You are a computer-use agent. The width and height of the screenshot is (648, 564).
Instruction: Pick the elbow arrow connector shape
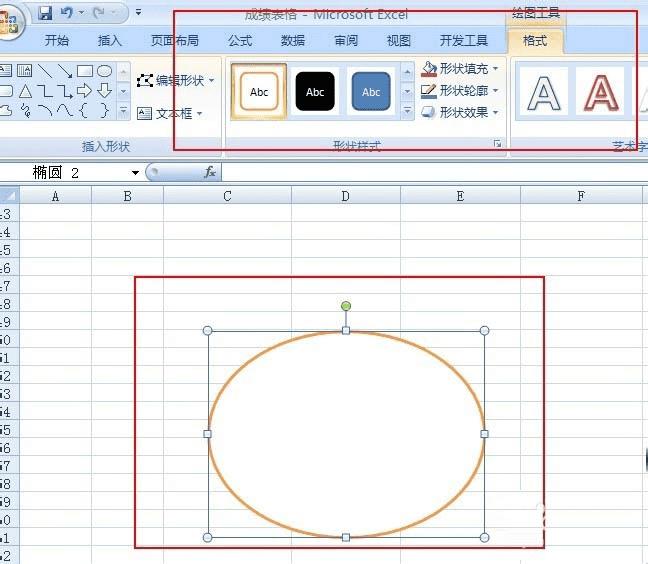point(65,91)
